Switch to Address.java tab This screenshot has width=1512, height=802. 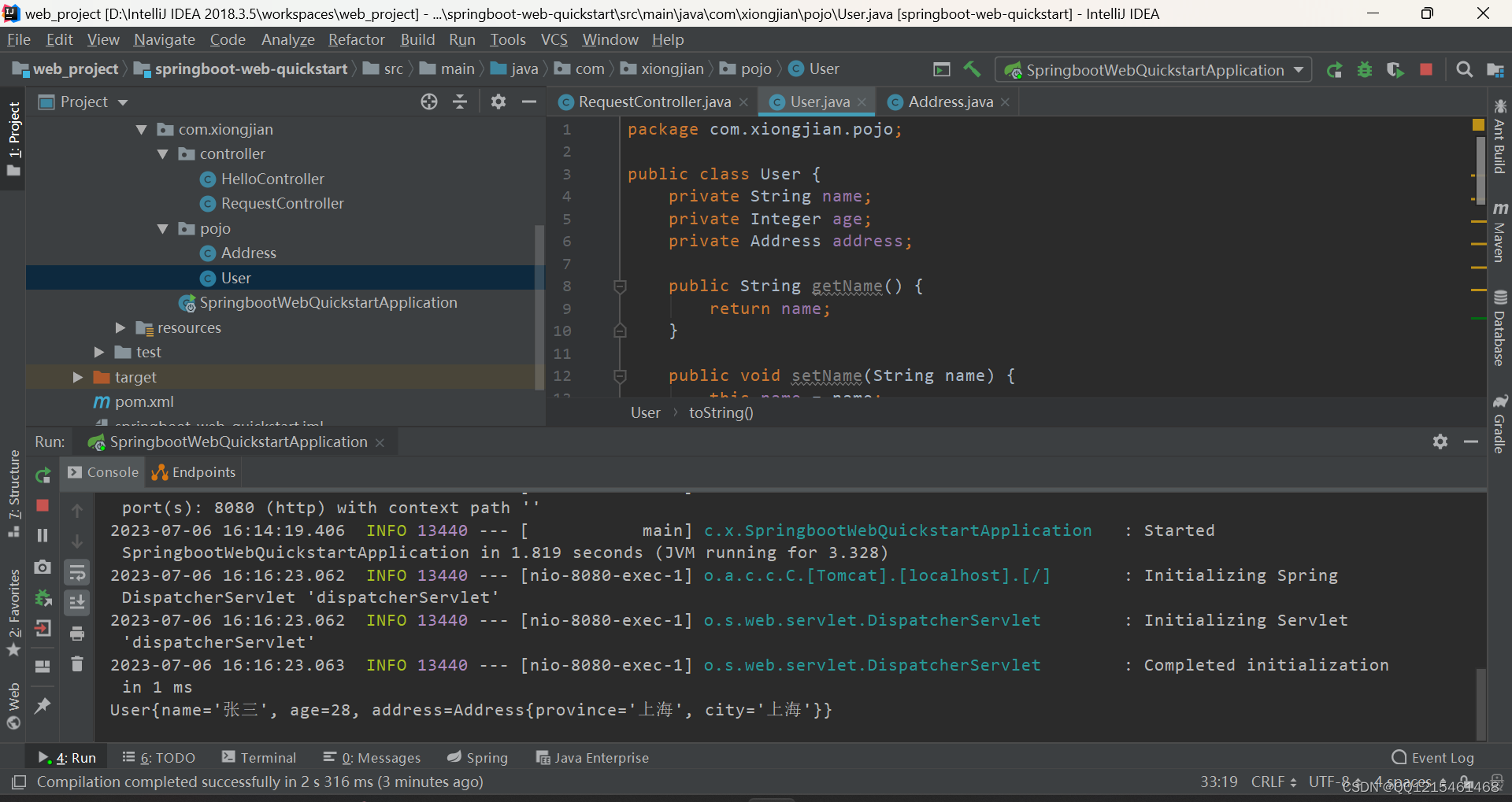(x=950, y=102)
